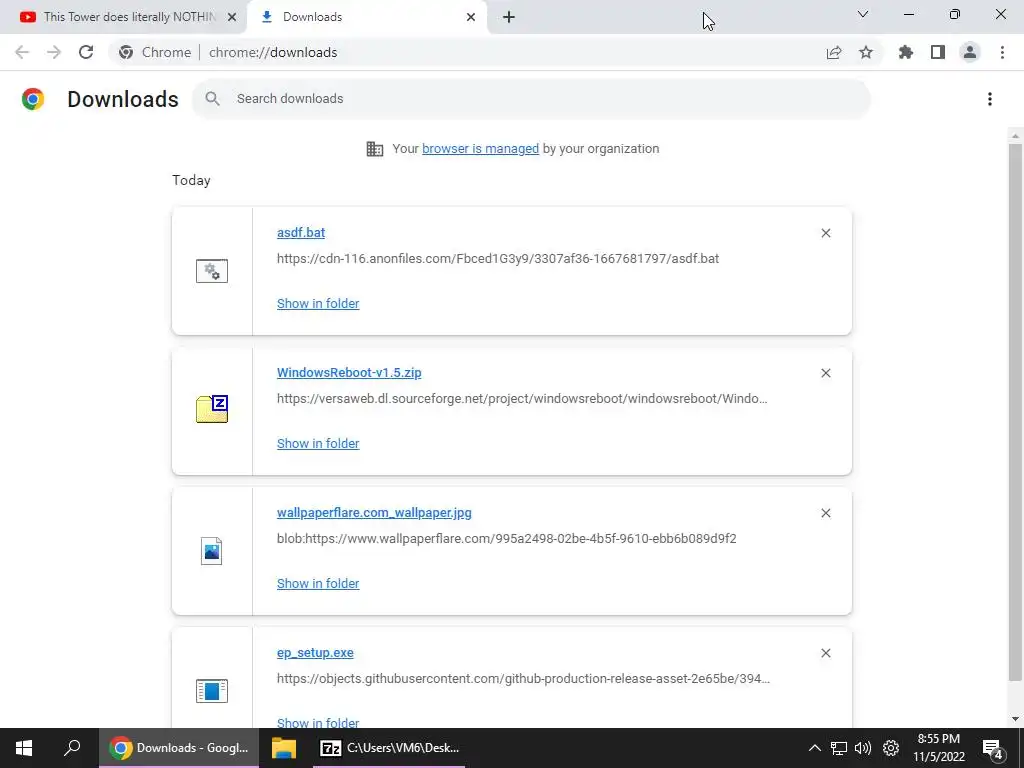
Task: Click the asdf.bat file type icon
Action: pos(212,271)
